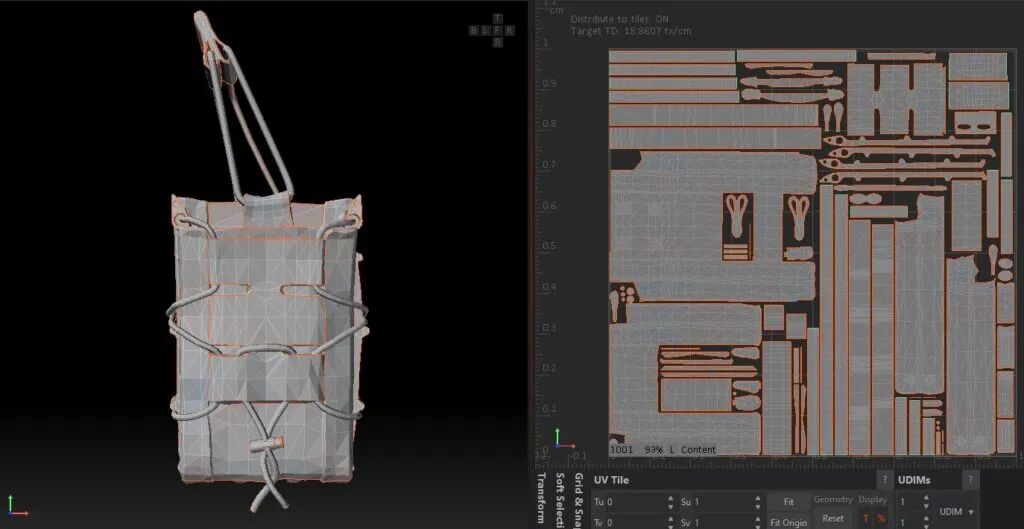Decrease Su value with down arrow
1024x529 pixels.
pyautogui.click(x=758, y=506)
